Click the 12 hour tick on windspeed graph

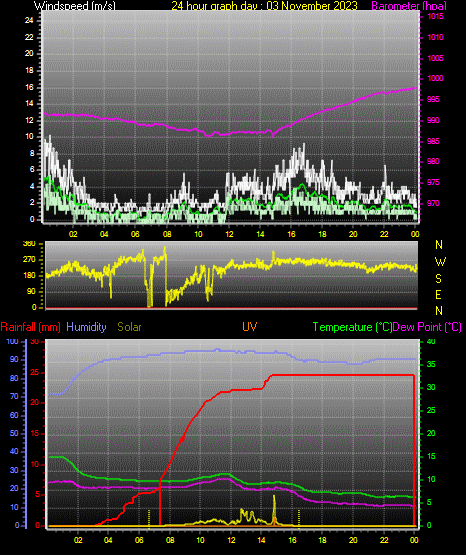click(x=229, y=234)
